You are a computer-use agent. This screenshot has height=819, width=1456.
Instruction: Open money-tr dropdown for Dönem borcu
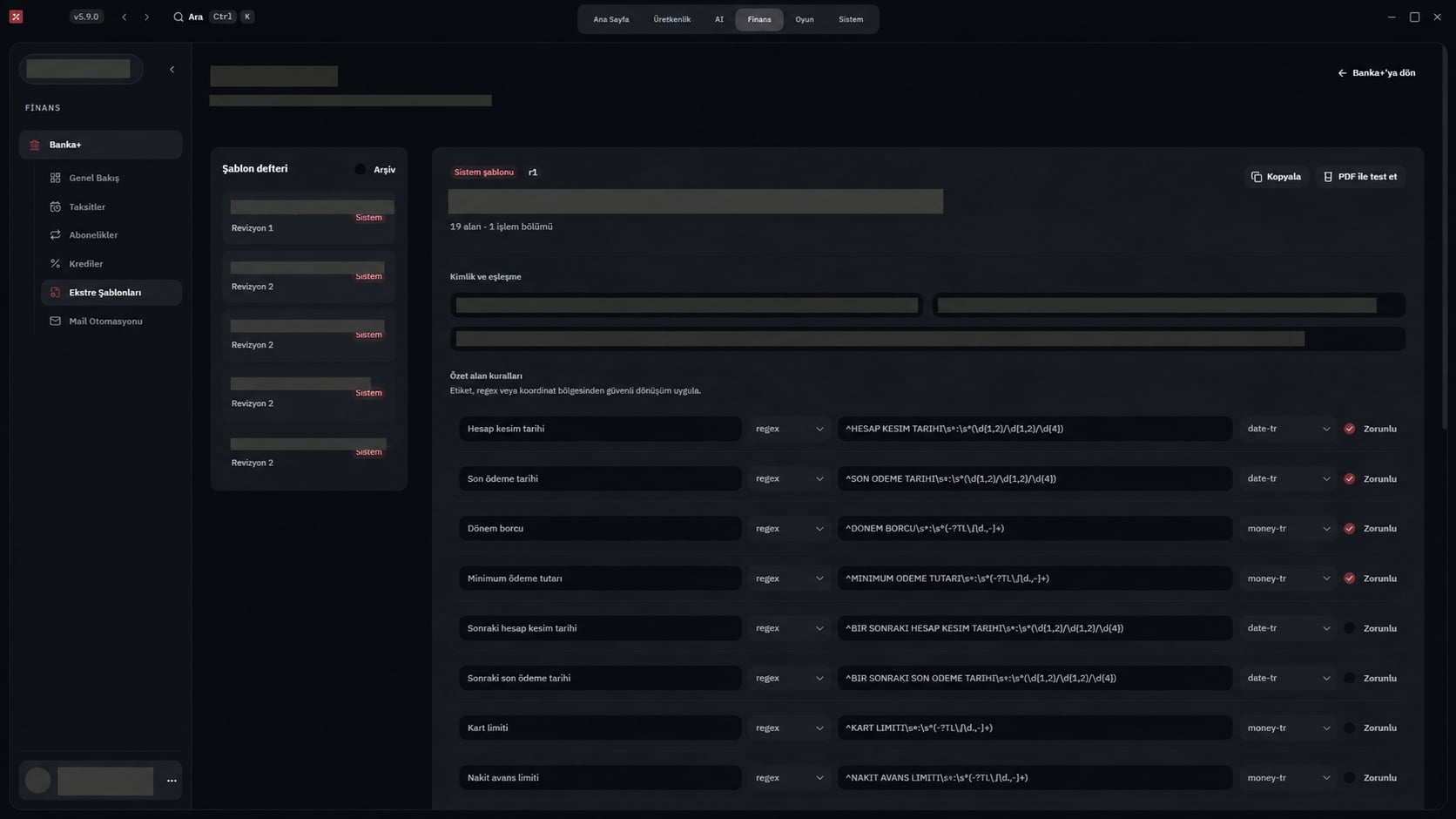[x=1288, y=529]
